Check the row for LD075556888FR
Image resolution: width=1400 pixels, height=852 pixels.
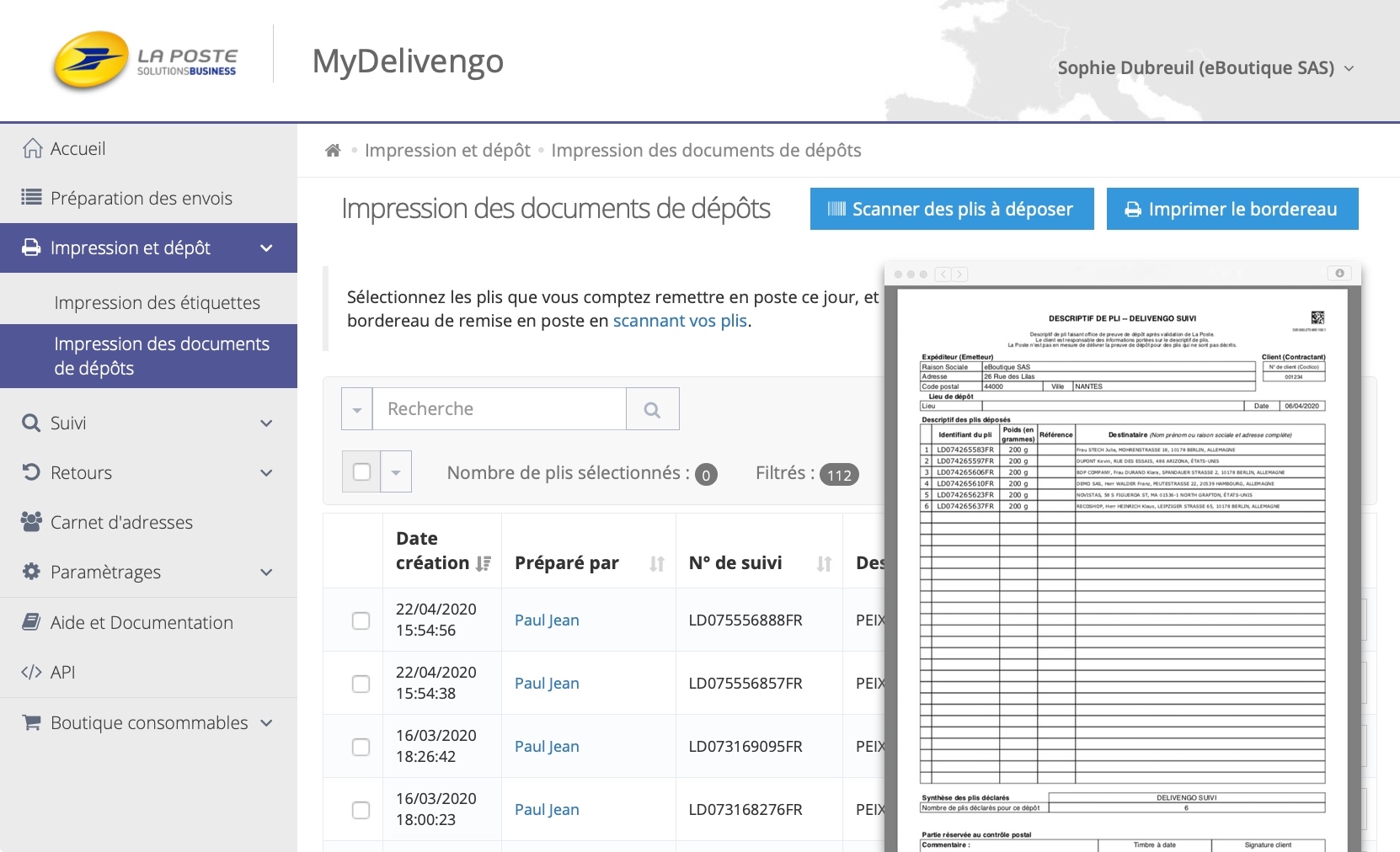click(x=361, y=620)
